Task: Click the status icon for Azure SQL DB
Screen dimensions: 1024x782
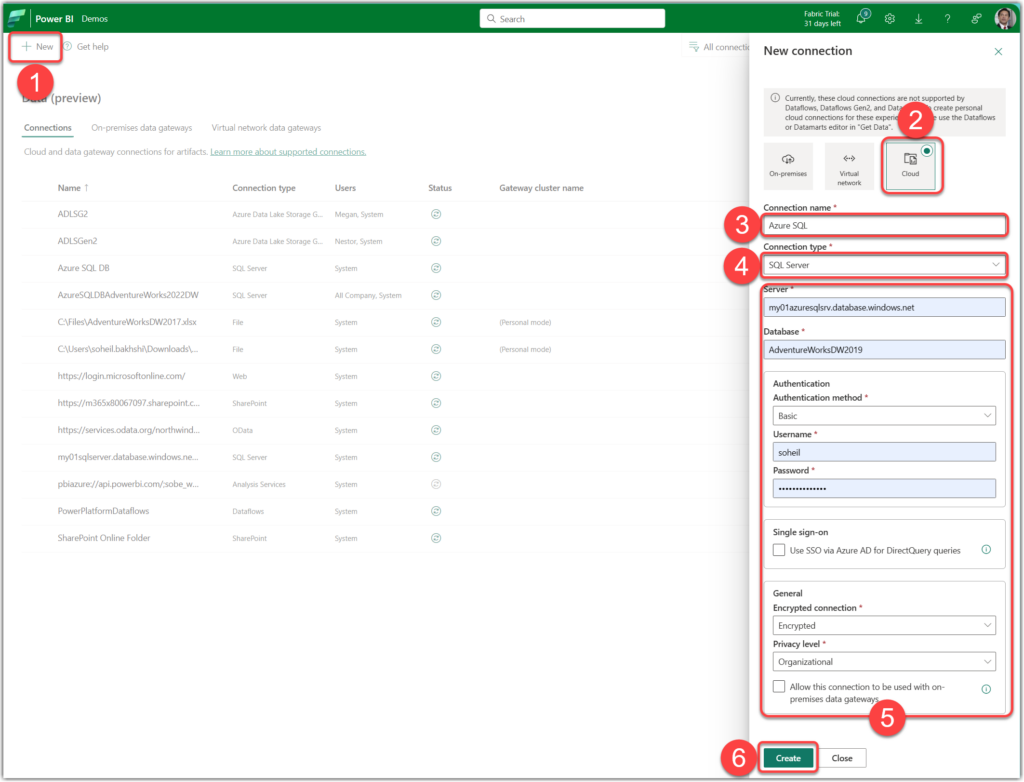Action: 436,268
